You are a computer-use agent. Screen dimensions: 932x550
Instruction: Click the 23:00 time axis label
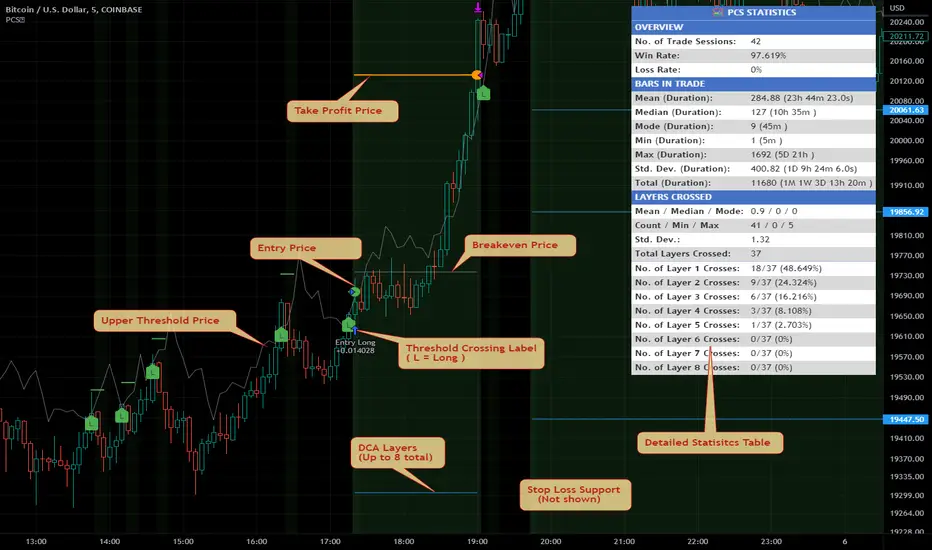(771, 541)
